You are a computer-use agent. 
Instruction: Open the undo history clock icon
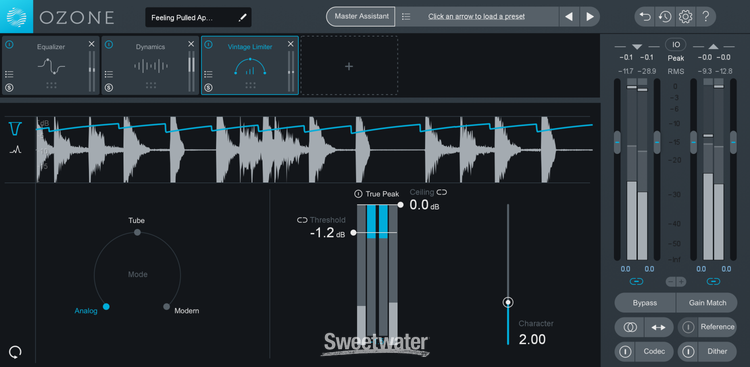665,17
